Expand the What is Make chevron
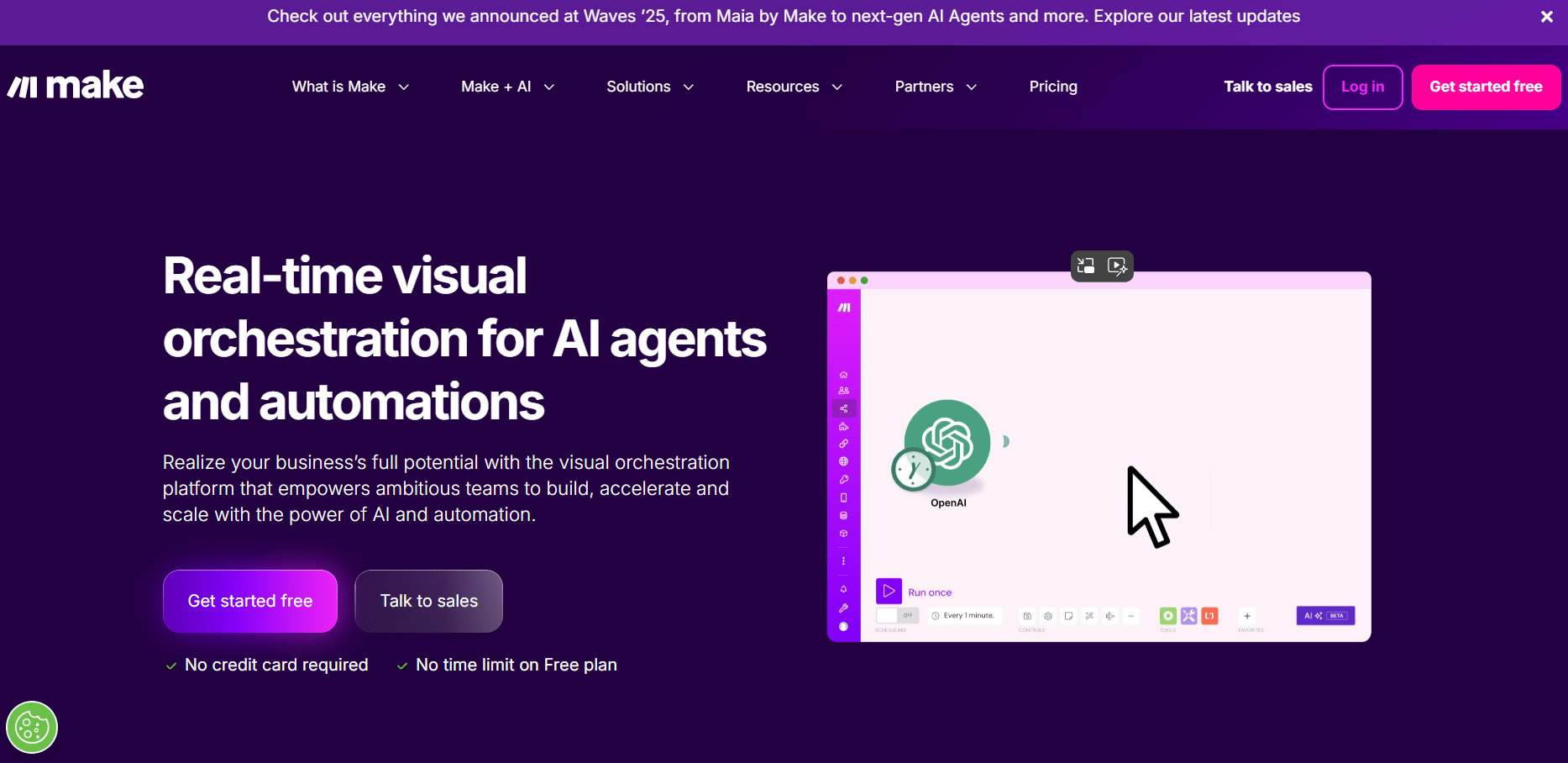1568x763 pixels. (x=404, y=87)
